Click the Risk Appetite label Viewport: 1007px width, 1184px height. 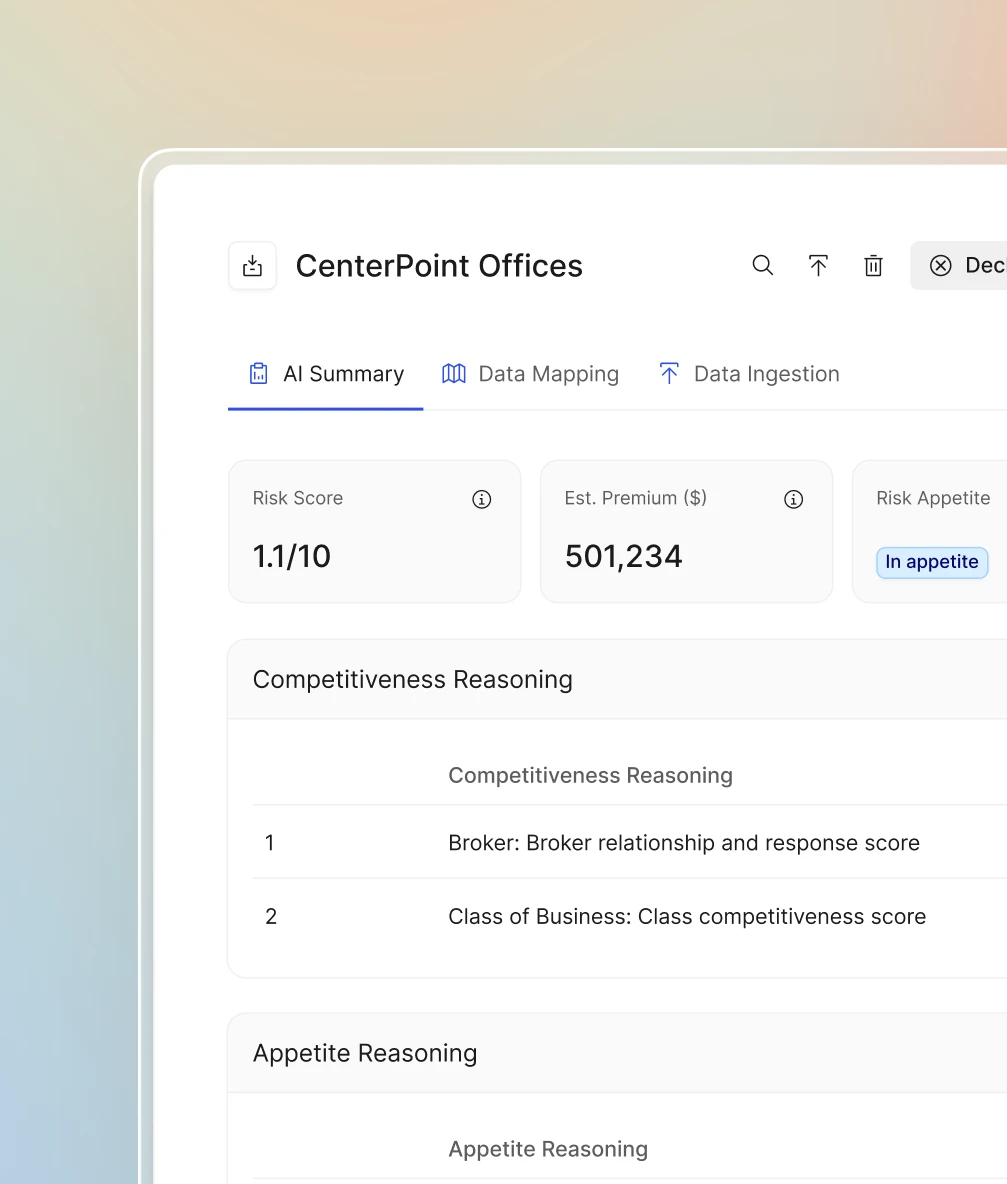tap(933, 498)
